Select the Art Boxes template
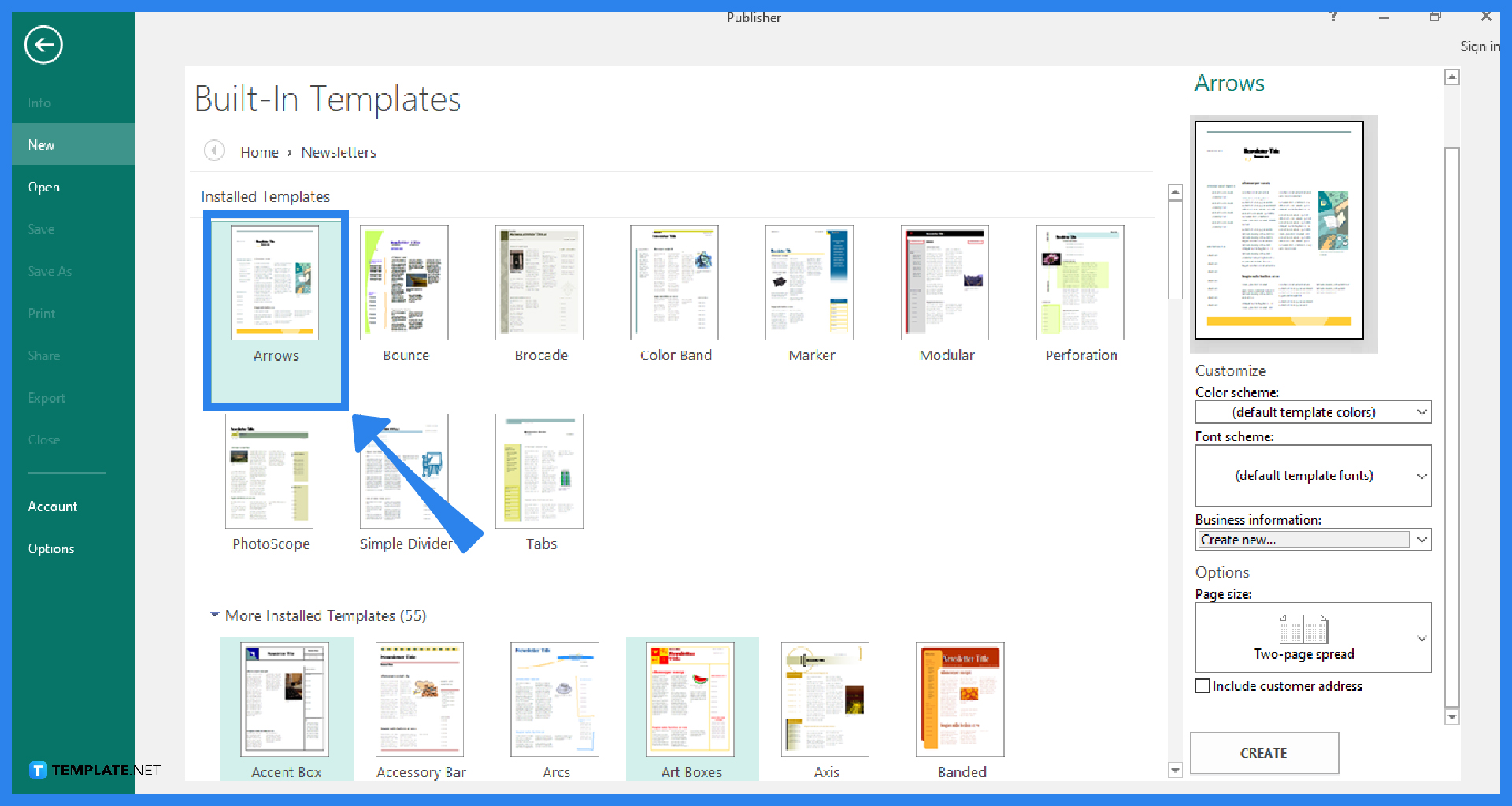 click(x=691, y=699)
